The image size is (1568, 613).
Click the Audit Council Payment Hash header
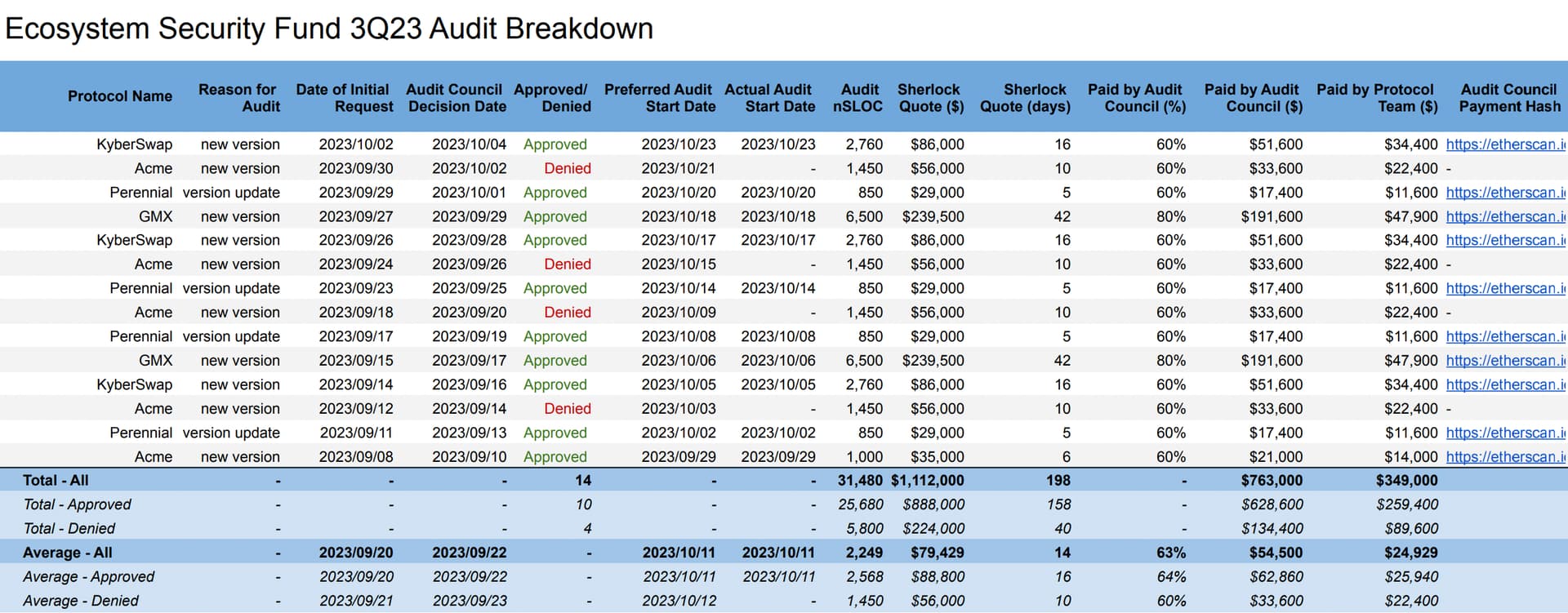tap(1509, 98)
